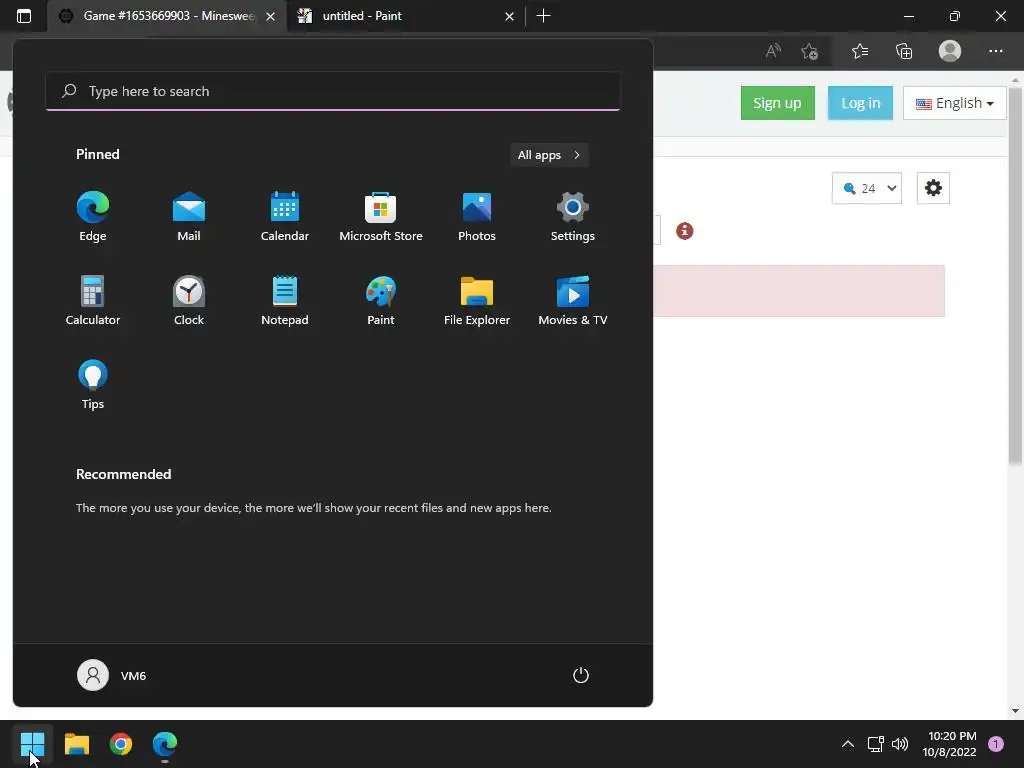1024x768 pixels.
Task: Open Settings from pinned apps
Action: [573, 217]
